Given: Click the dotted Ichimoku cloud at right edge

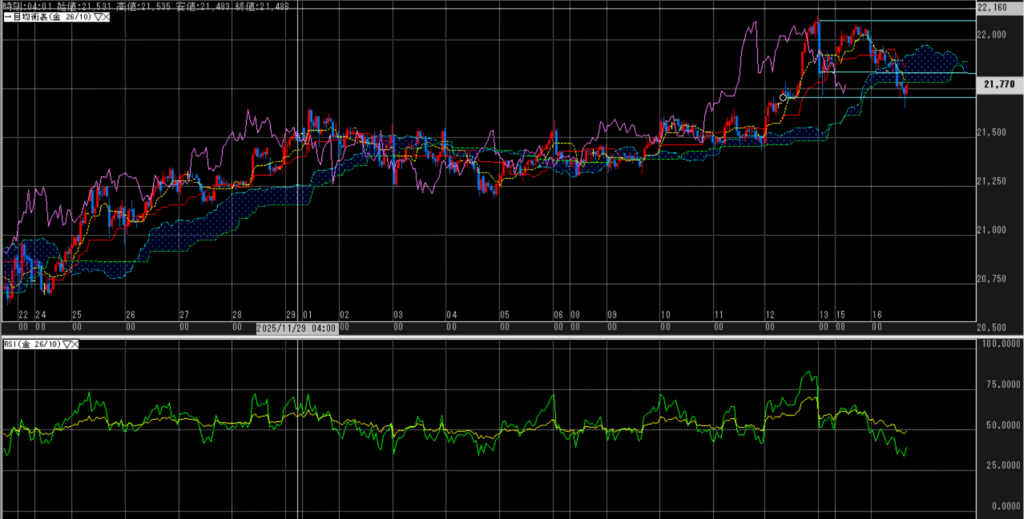Looking at the screenshot, I should [940, 58].
